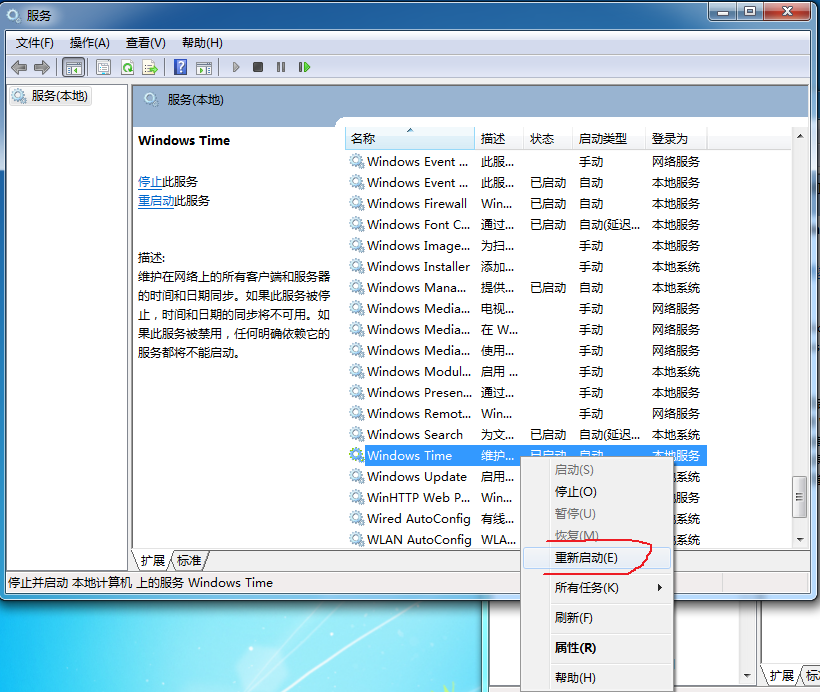Sort by the 启动类型 column header
This screenshot has height=692, width=820.
coord(609,139)
